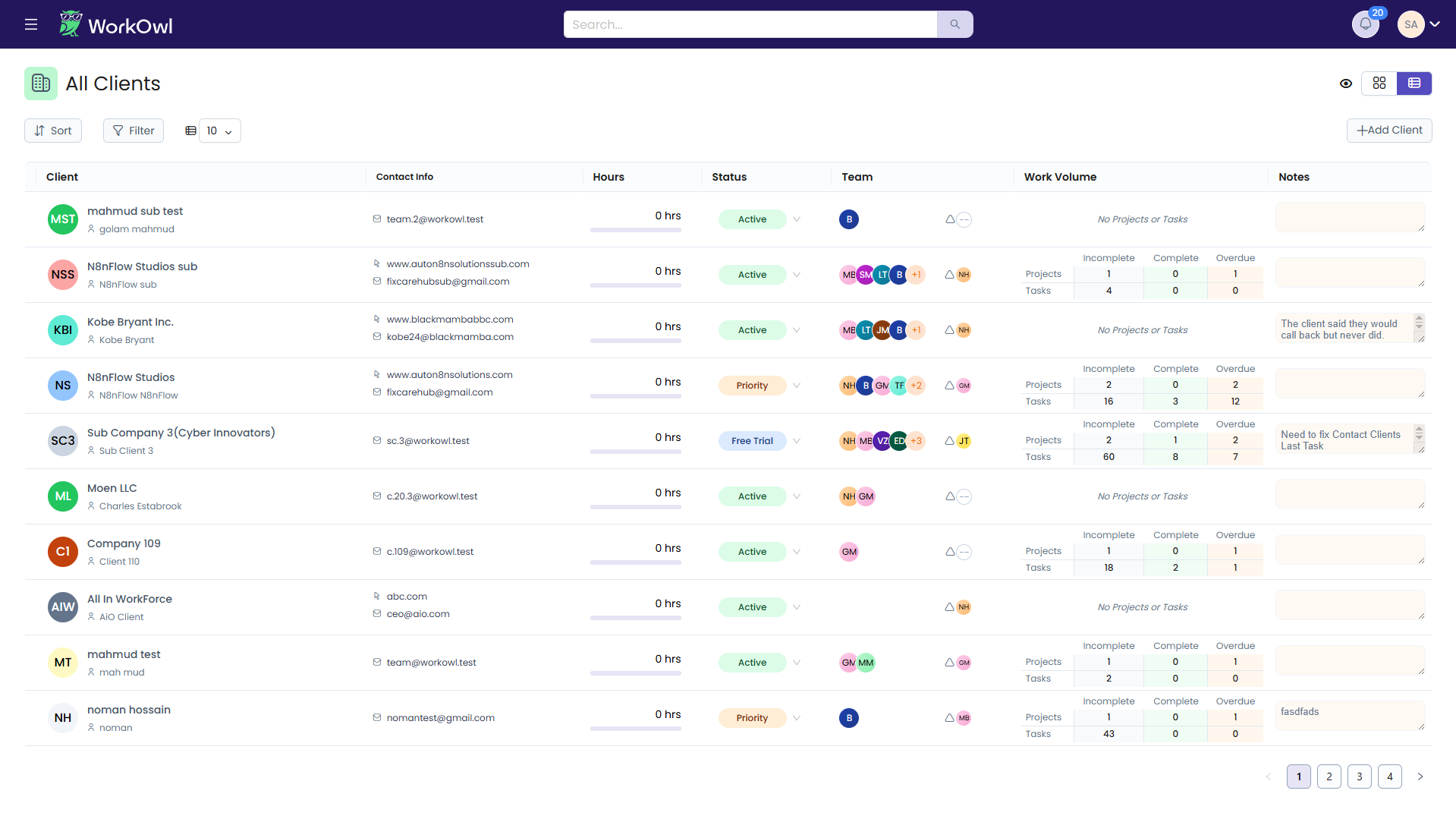Click the search magnifier button
This screenshot has height=819, width=1456.
[954, 24]
